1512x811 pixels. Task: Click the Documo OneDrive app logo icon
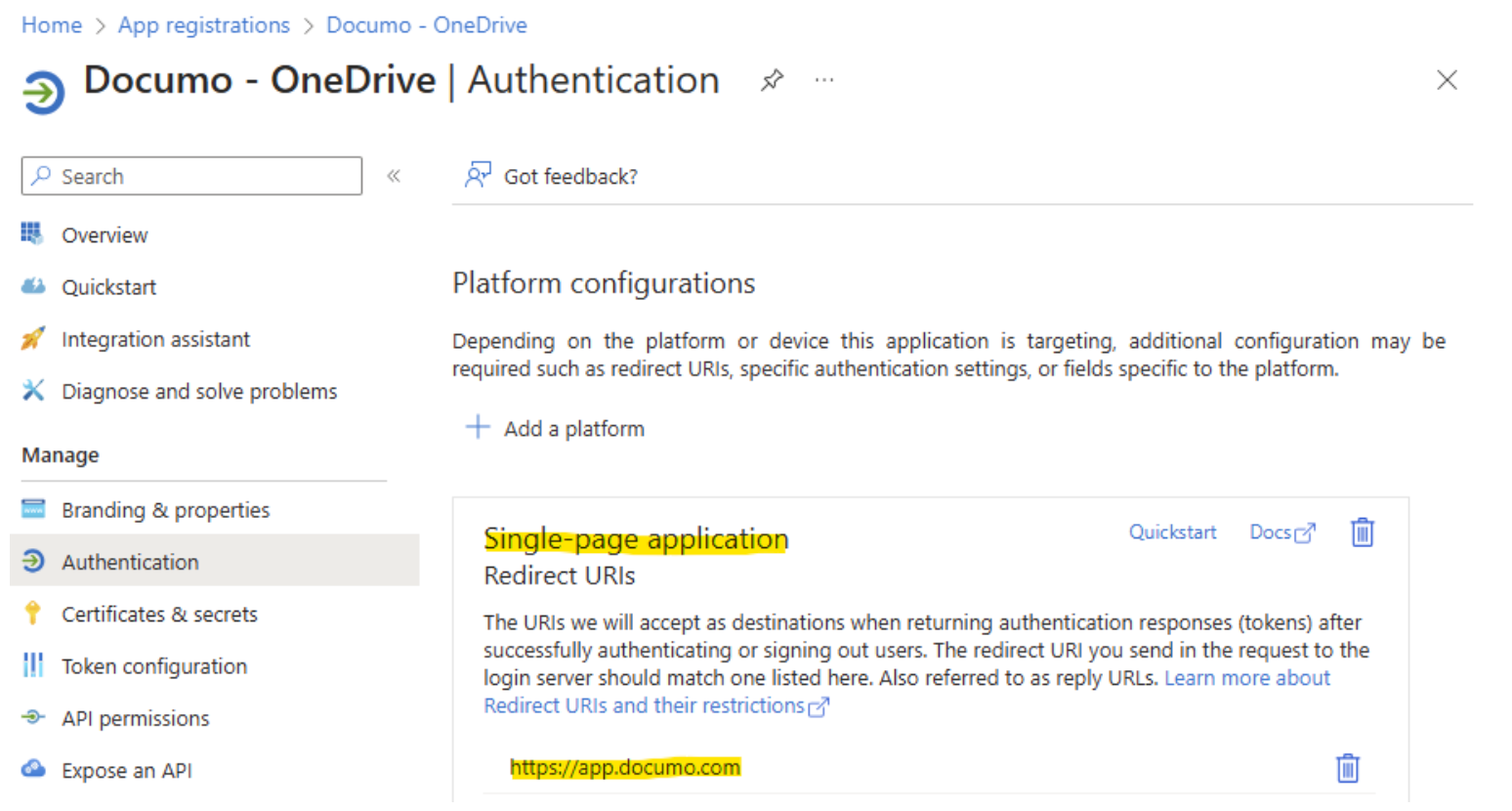44,93
